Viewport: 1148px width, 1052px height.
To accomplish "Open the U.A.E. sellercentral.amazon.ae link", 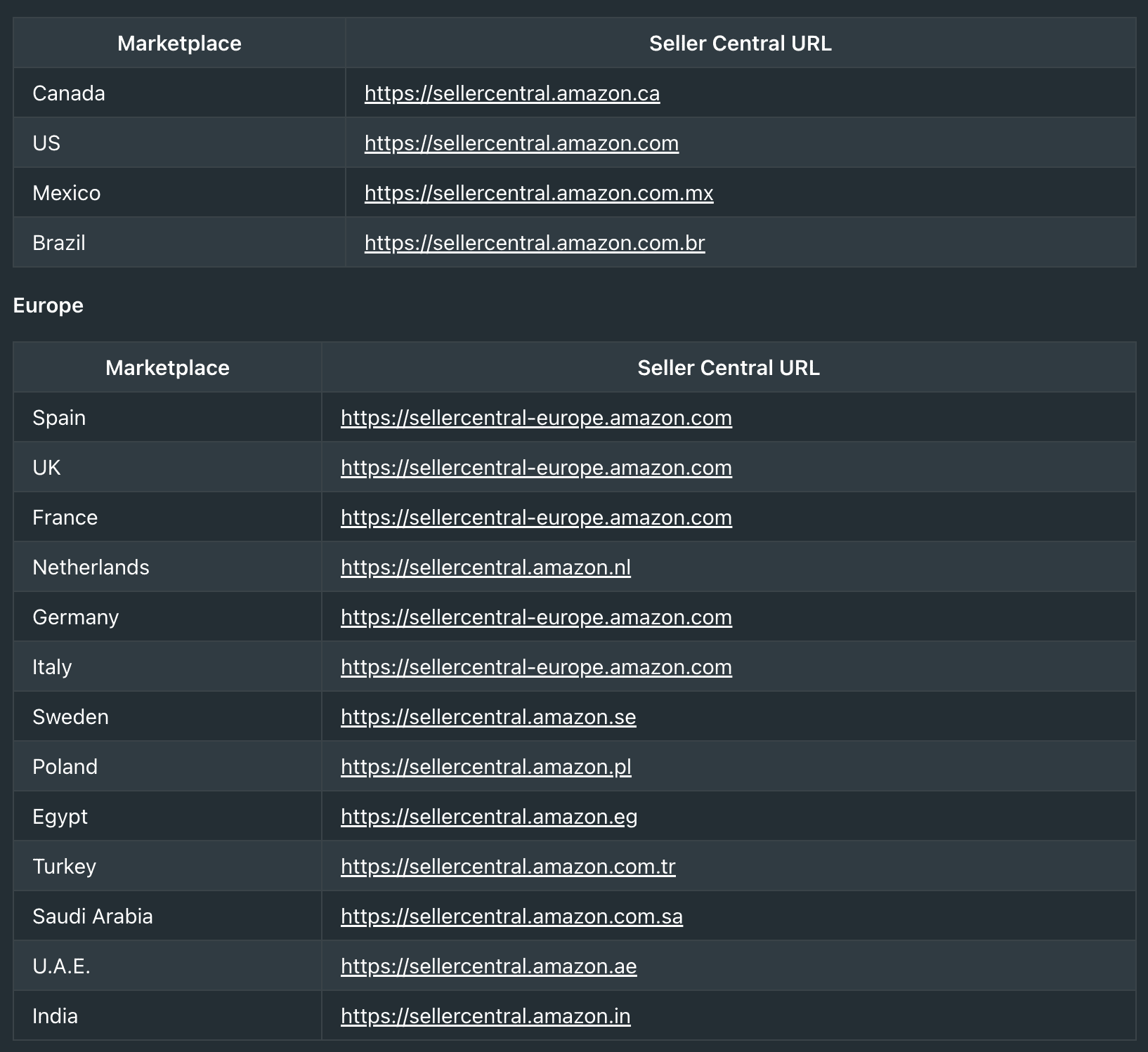I will click(x=488, y=966).
